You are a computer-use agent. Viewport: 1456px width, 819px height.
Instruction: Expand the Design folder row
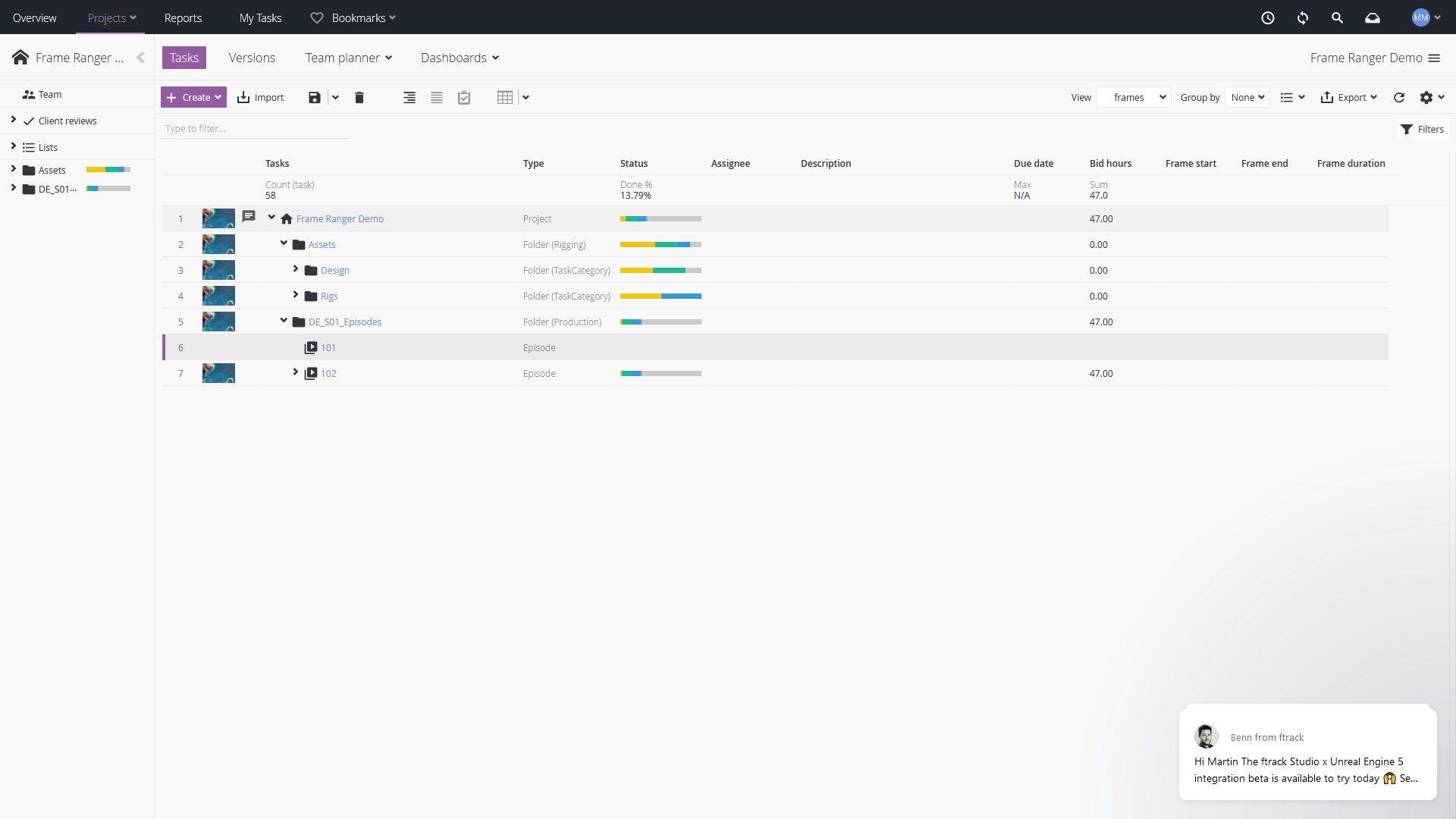click(296, 269)
